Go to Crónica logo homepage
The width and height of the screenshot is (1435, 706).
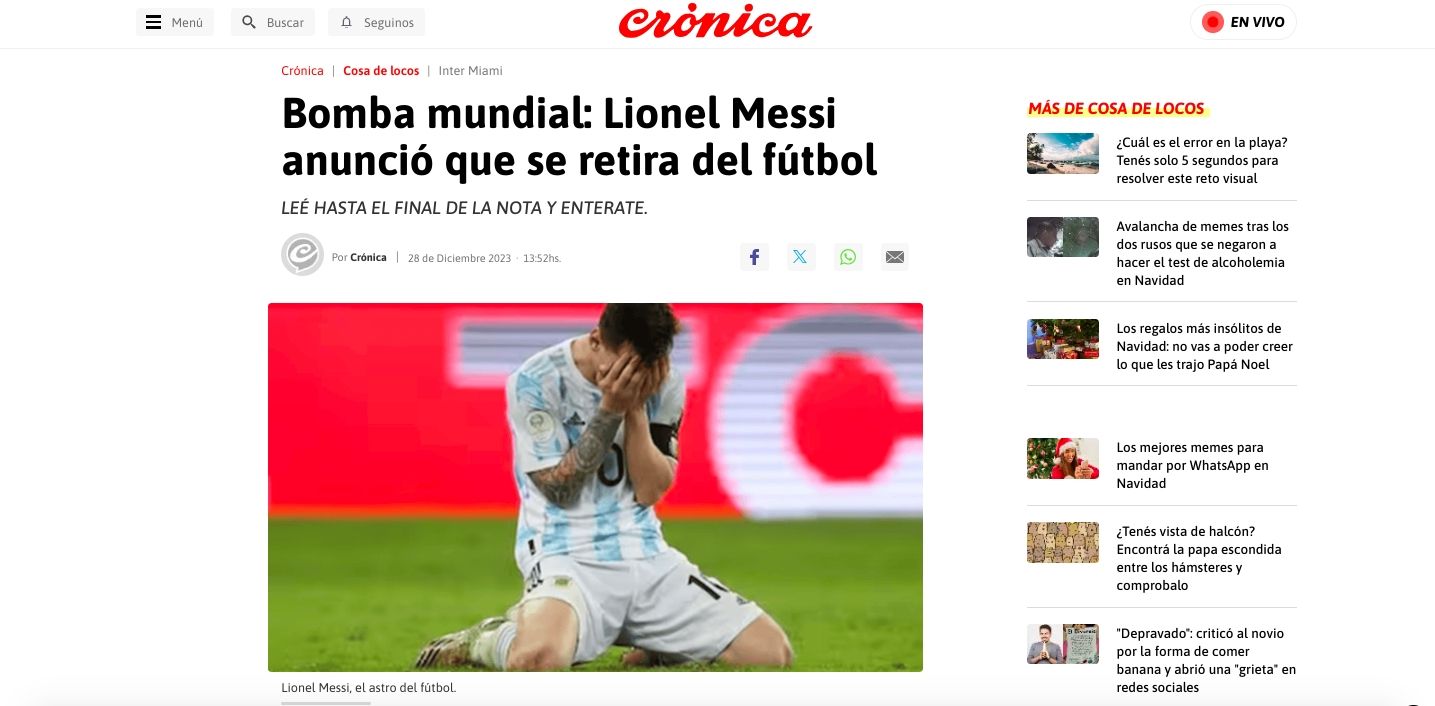[x=715, y=22]
